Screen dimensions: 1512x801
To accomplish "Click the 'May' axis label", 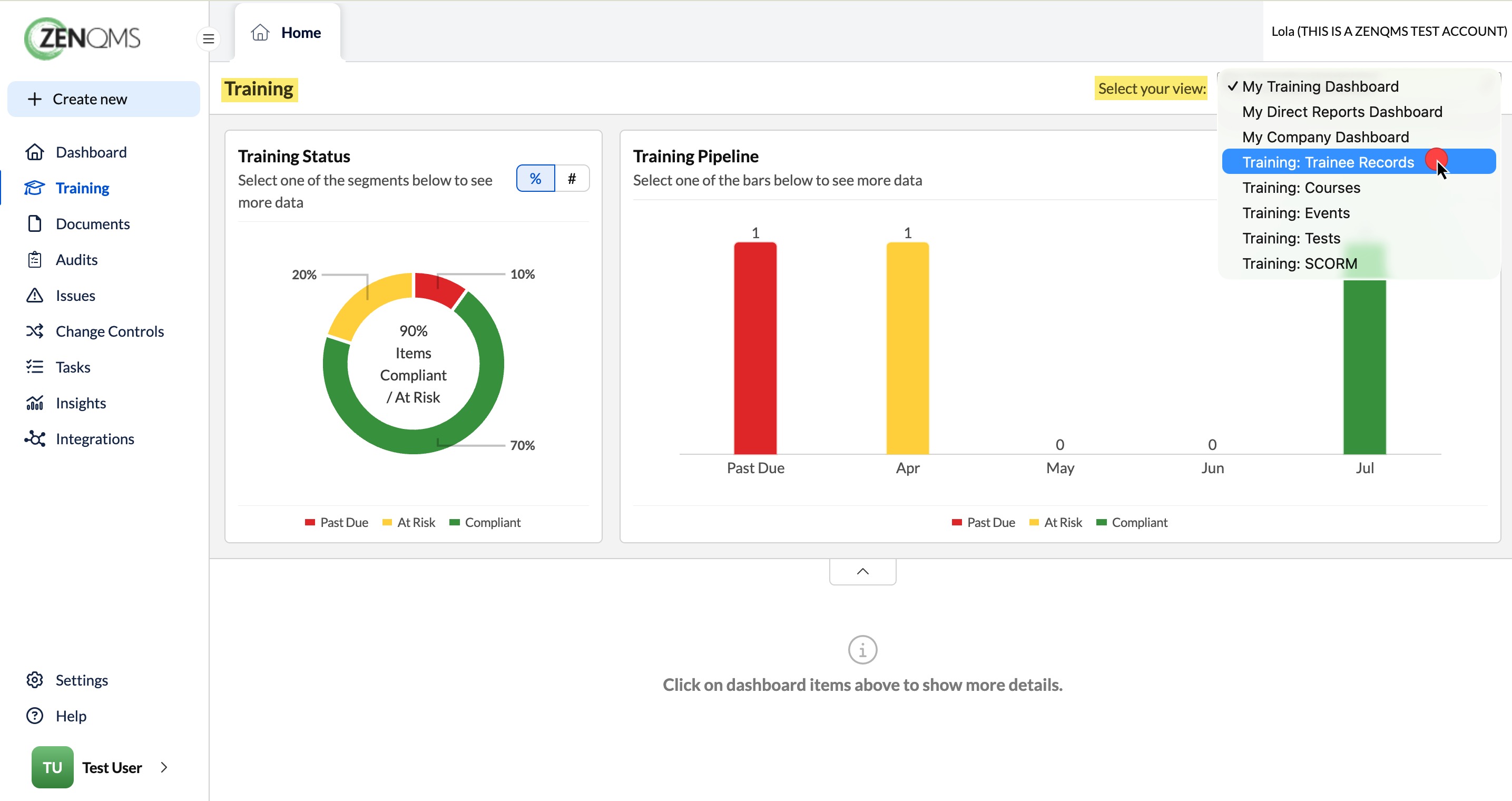I will pos(1060,467).
